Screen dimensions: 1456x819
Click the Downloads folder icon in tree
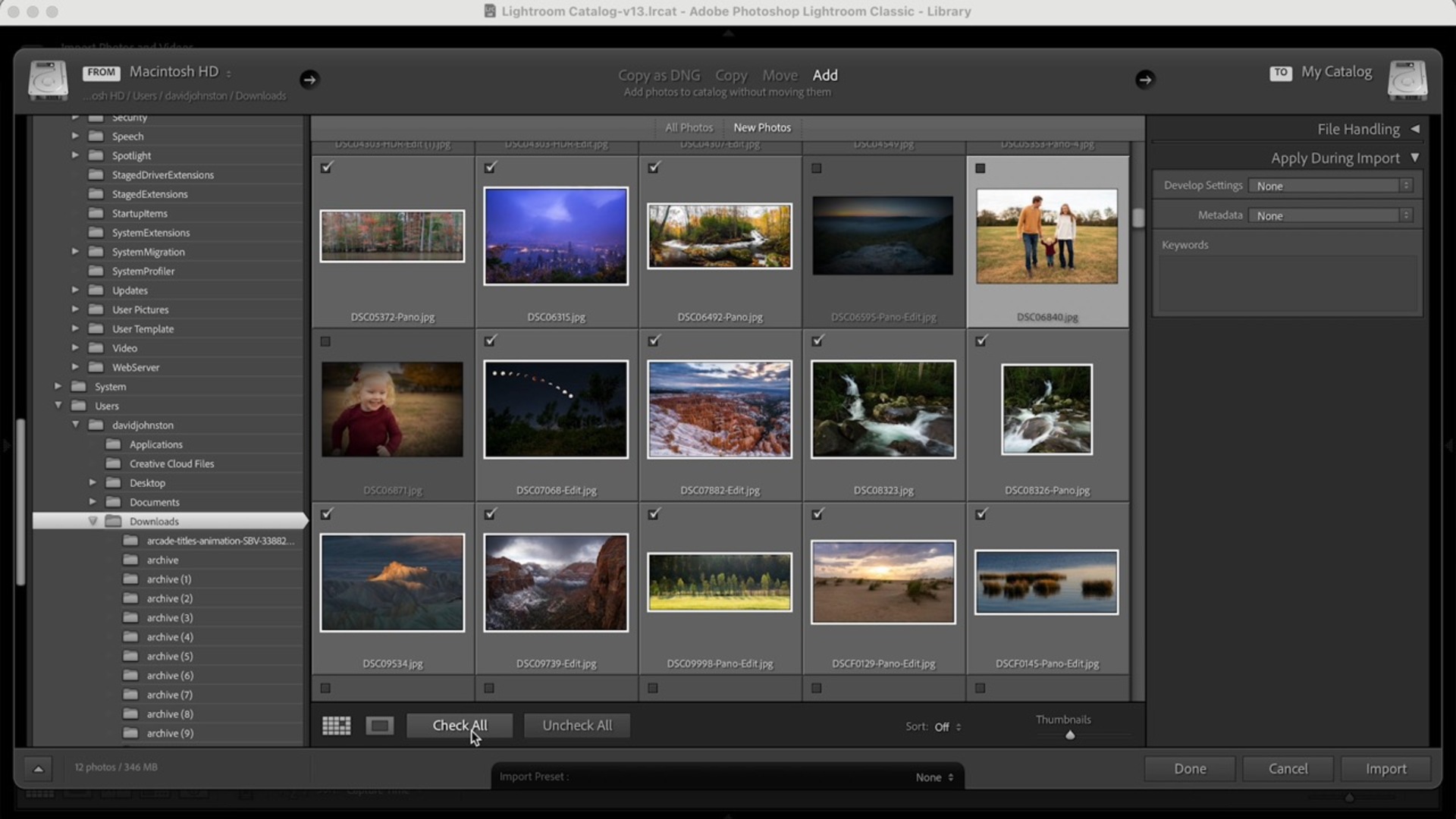tap(114, 522)
